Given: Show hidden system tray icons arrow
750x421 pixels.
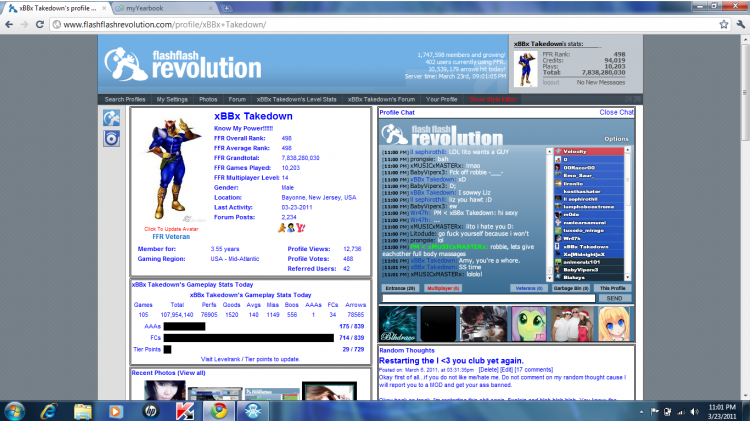Looking at the screenshot, I should click(641, 411).
